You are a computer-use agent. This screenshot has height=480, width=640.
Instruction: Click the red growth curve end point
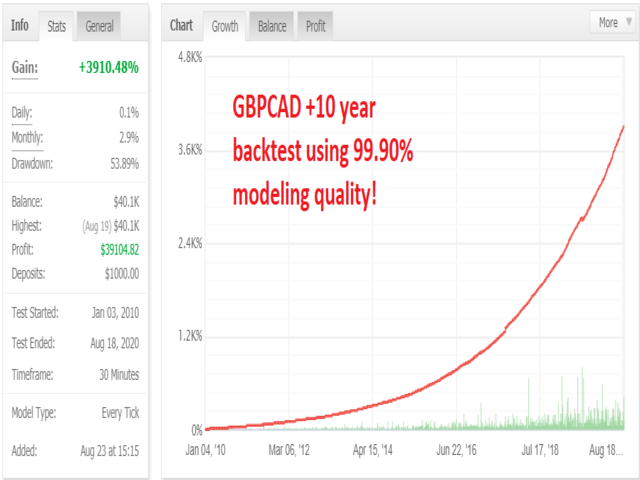click(623, 127)
